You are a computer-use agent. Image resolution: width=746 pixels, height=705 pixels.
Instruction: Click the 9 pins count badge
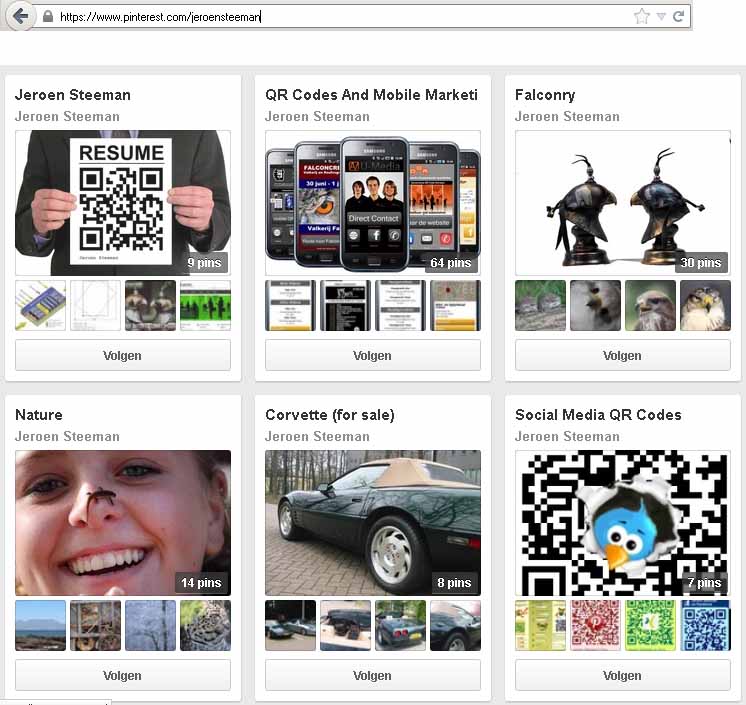point(204,263)
